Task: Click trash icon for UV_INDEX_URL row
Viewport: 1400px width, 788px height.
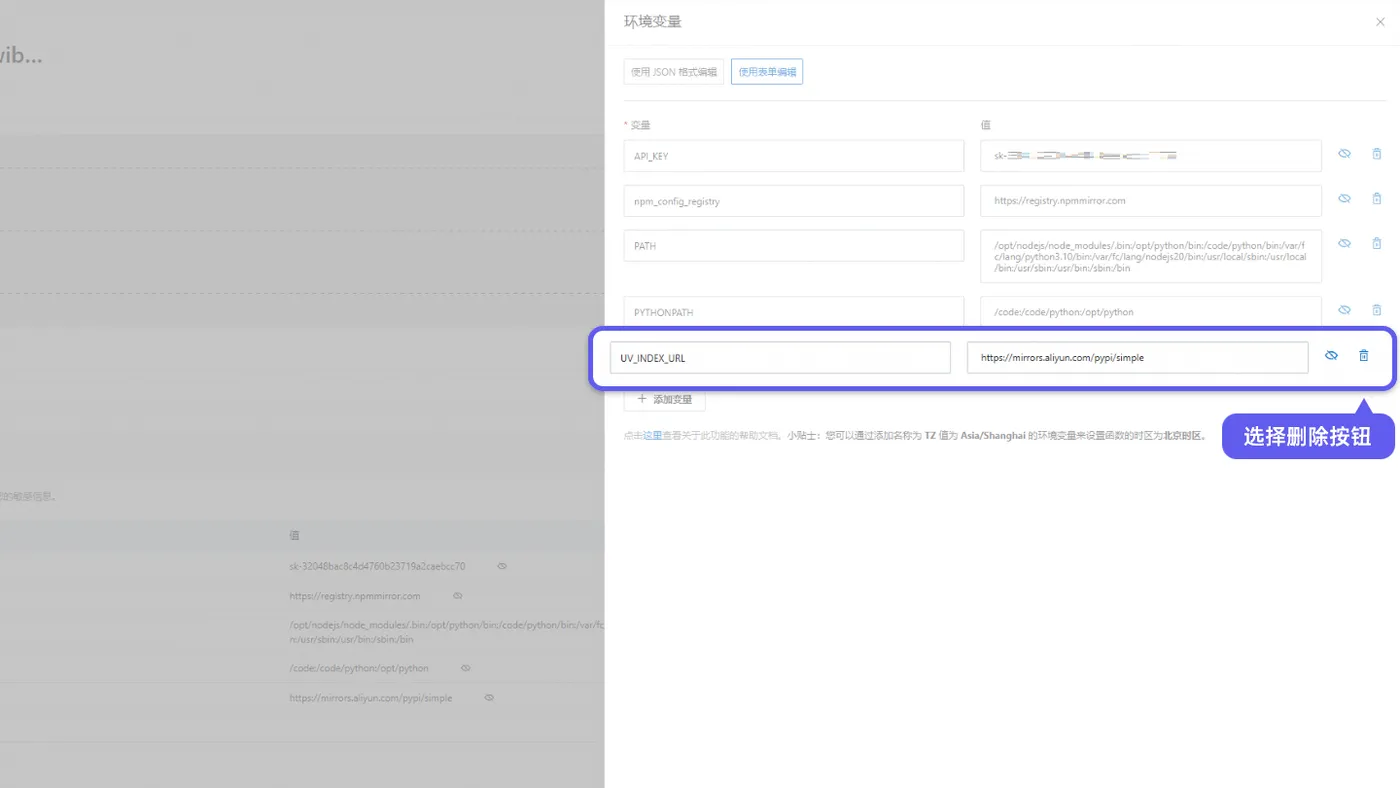Action: (x=1363, y=356)
